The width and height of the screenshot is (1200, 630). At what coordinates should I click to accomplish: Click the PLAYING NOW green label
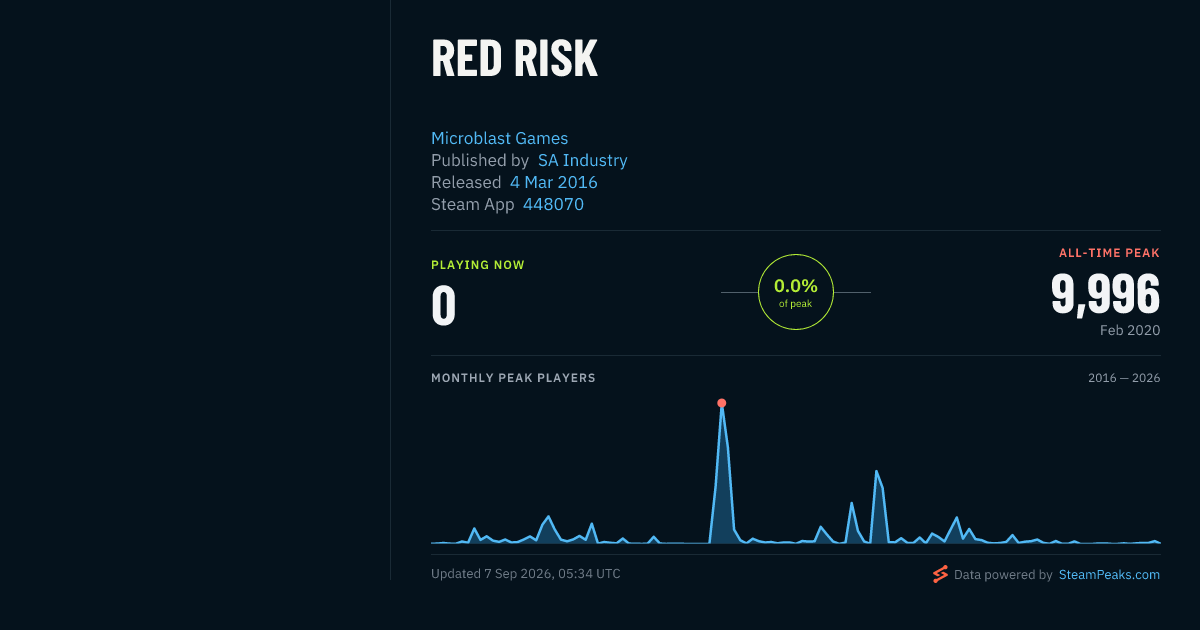coord(478,265)
